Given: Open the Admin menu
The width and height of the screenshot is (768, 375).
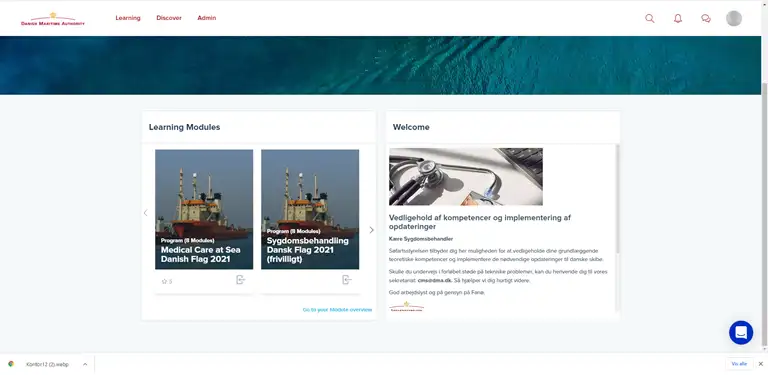Looking at the screenshot, I should [207, 18].
